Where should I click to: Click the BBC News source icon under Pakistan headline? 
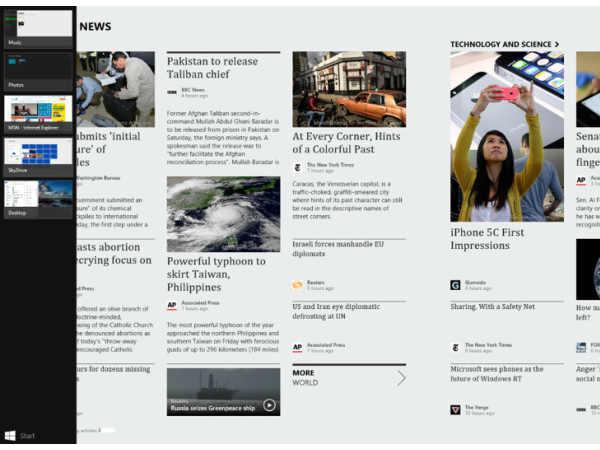click(172, 92)
